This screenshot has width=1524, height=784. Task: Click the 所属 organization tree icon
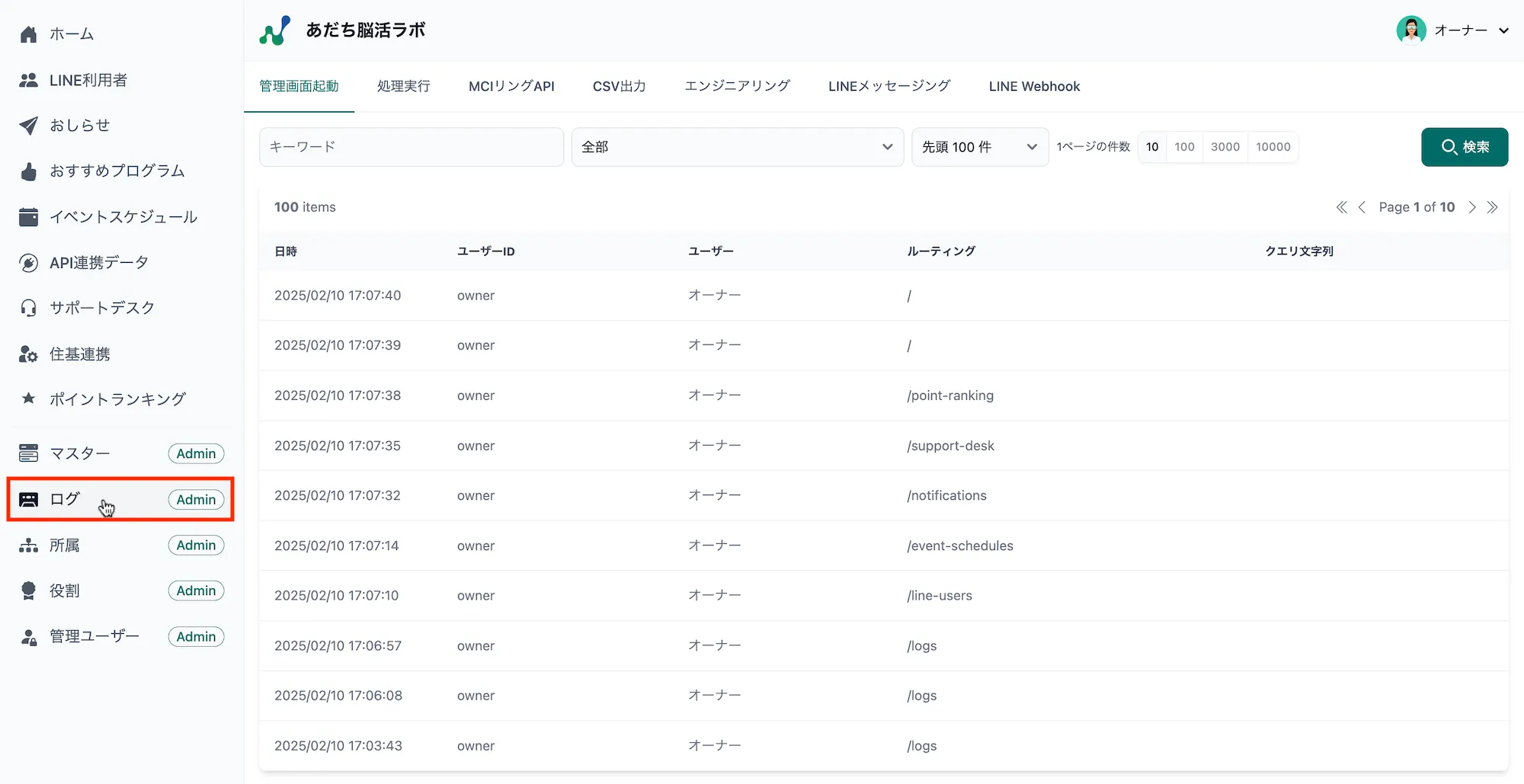(x=28, y=546)
